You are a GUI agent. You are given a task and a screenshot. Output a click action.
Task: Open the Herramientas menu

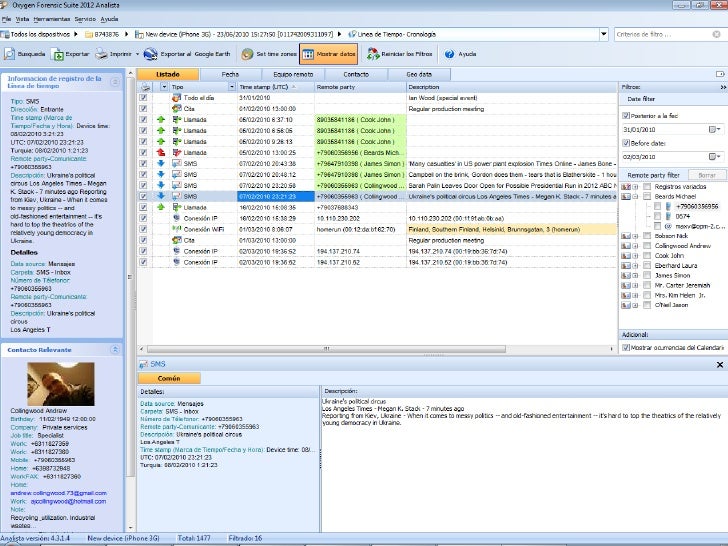point(52,19)
